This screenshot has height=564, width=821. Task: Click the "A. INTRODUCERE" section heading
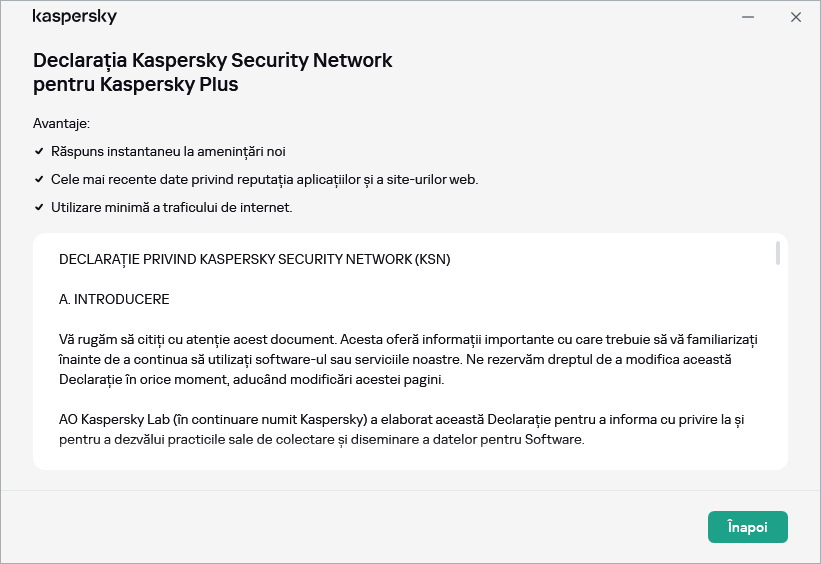114,299
